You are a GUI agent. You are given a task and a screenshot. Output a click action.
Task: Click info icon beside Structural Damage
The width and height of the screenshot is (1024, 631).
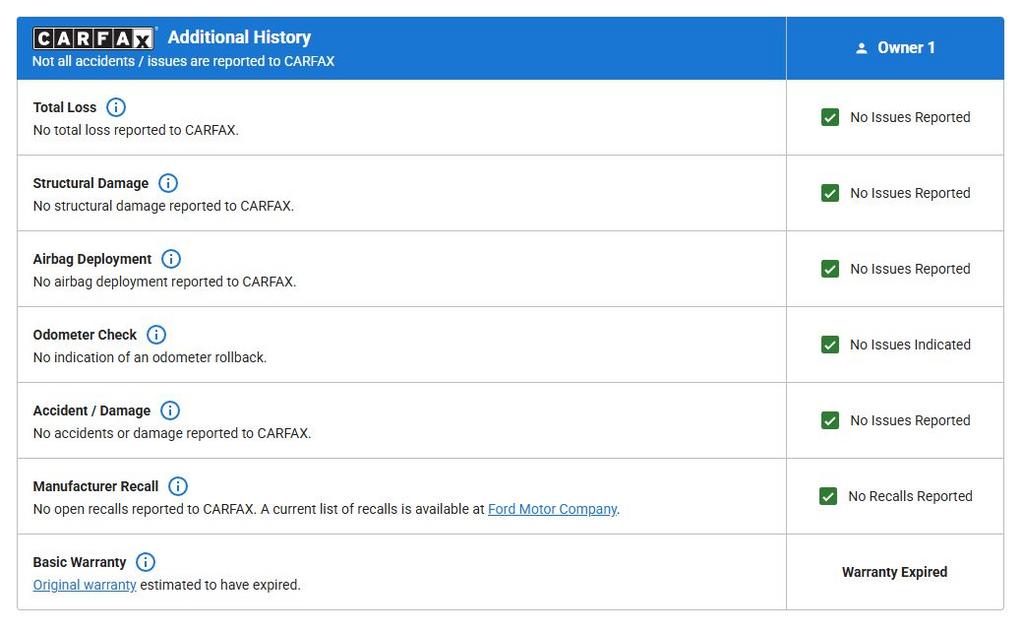[x=168, y=183]
